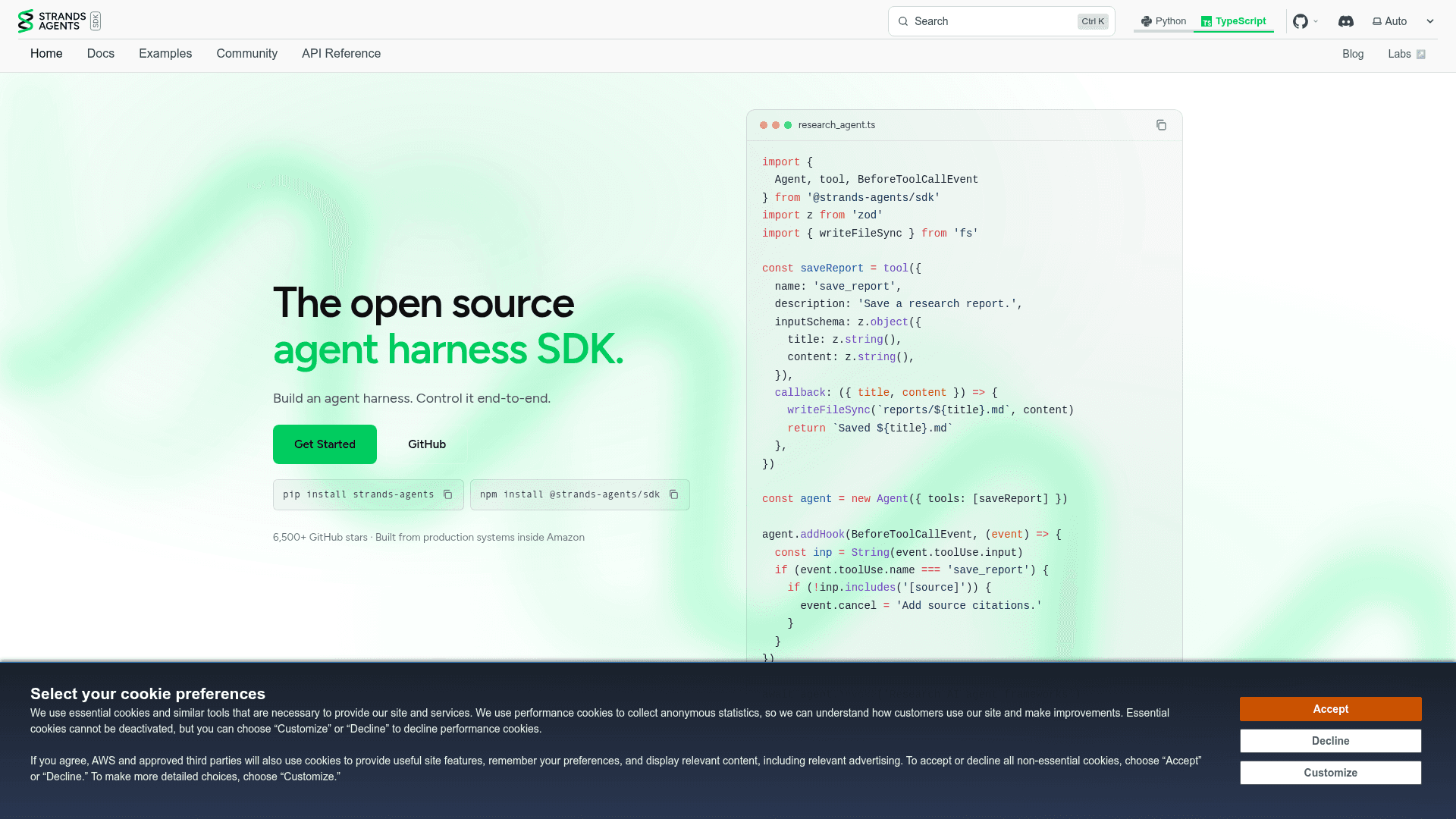1456x819 pixels.
Task: Click the code line "import z from 'zod'"
Action: click(823, 215)
